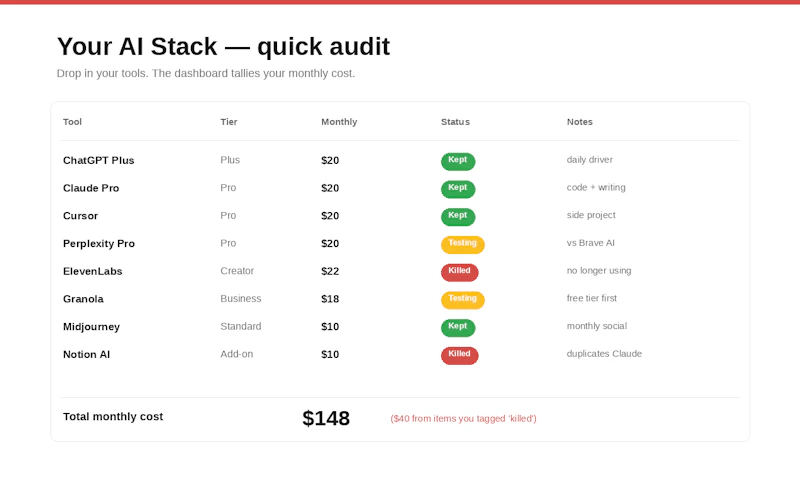Select the Perplexity Pro tool name
The width and height of the screenshot is (800, 479).
point(98,244)
